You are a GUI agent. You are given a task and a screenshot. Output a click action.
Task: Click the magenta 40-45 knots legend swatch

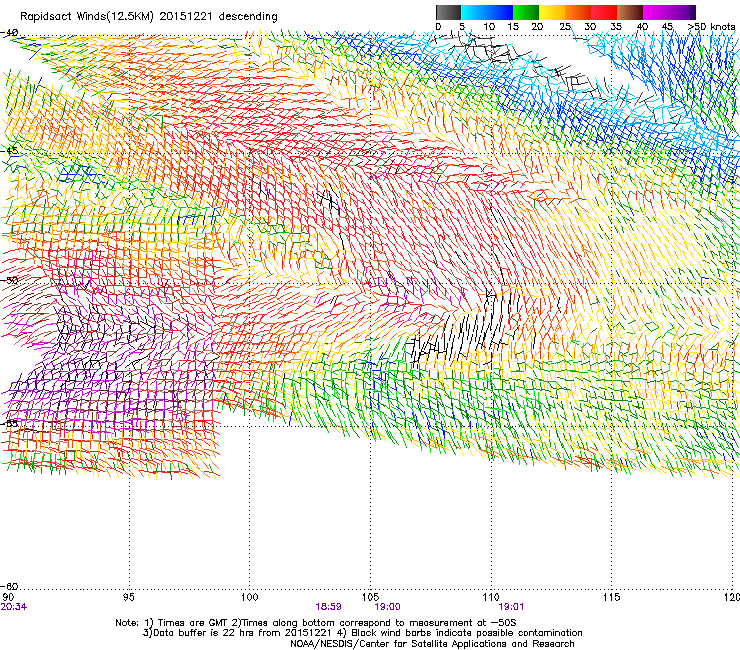(656, 12)
